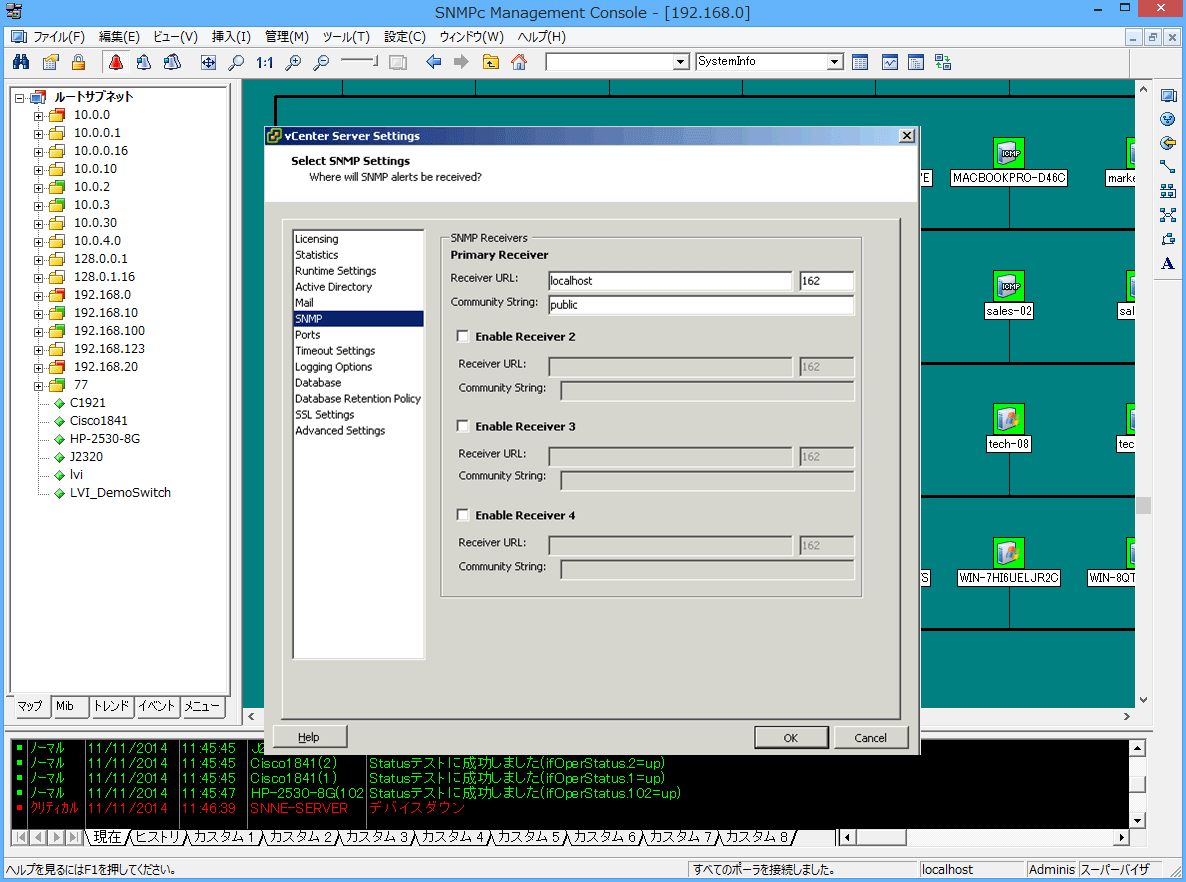Click the 1:1 zoom reset icon
The height and width of the screenshot is (882, 1186).
click(264, 62)
